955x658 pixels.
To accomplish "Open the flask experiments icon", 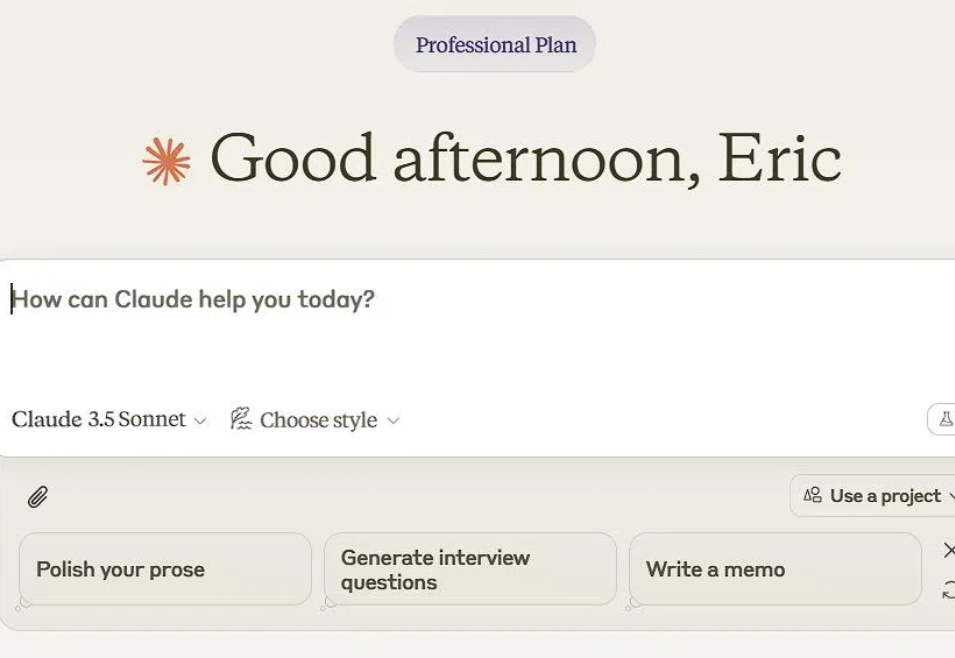I will [945, 419].
